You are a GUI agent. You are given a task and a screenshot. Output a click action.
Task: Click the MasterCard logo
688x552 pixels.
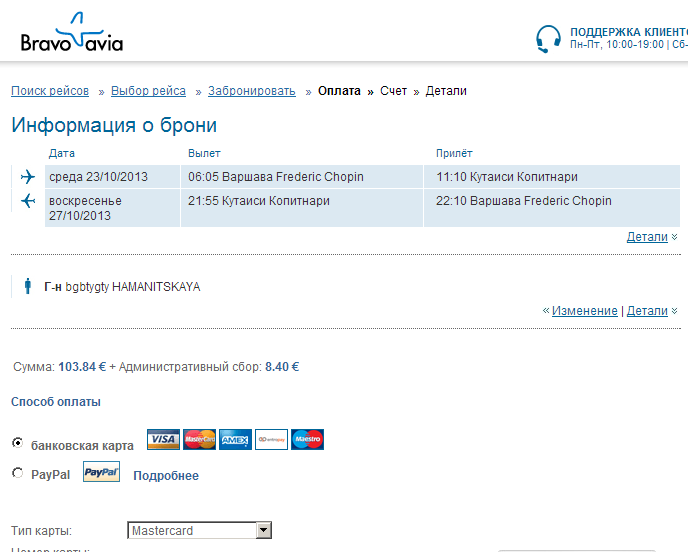199,439
